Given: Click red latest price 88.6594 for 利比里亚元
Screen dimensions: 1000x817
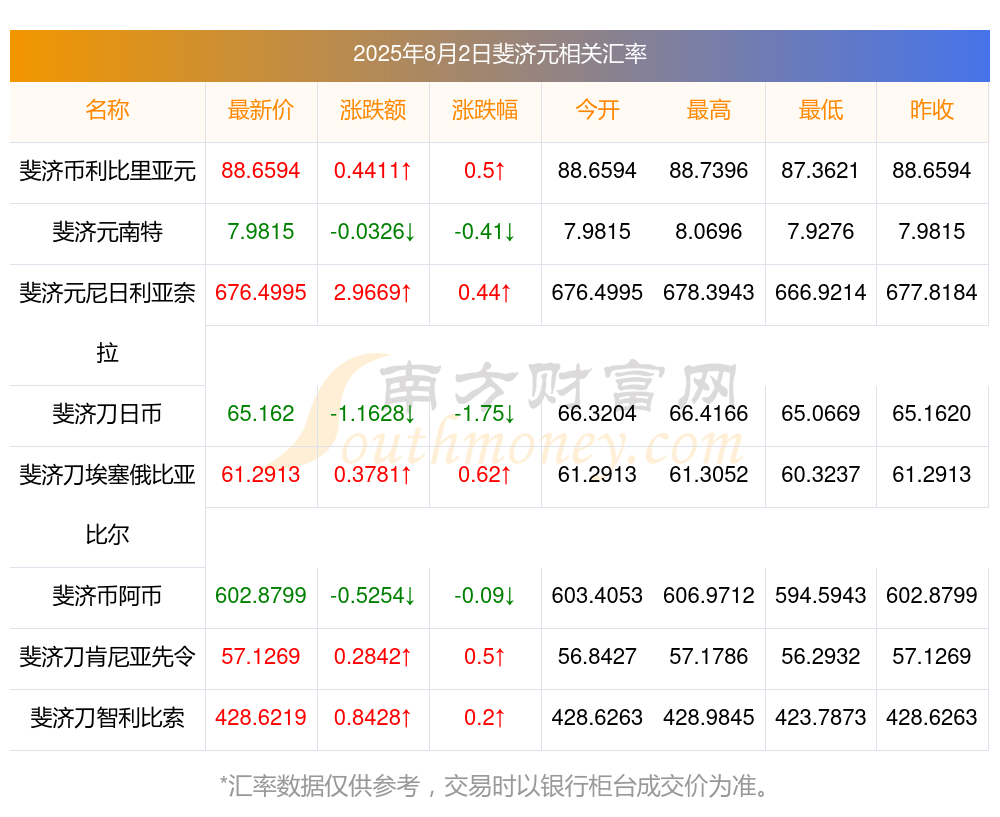Looking at the screenshot, I should [x=261, y=170].
